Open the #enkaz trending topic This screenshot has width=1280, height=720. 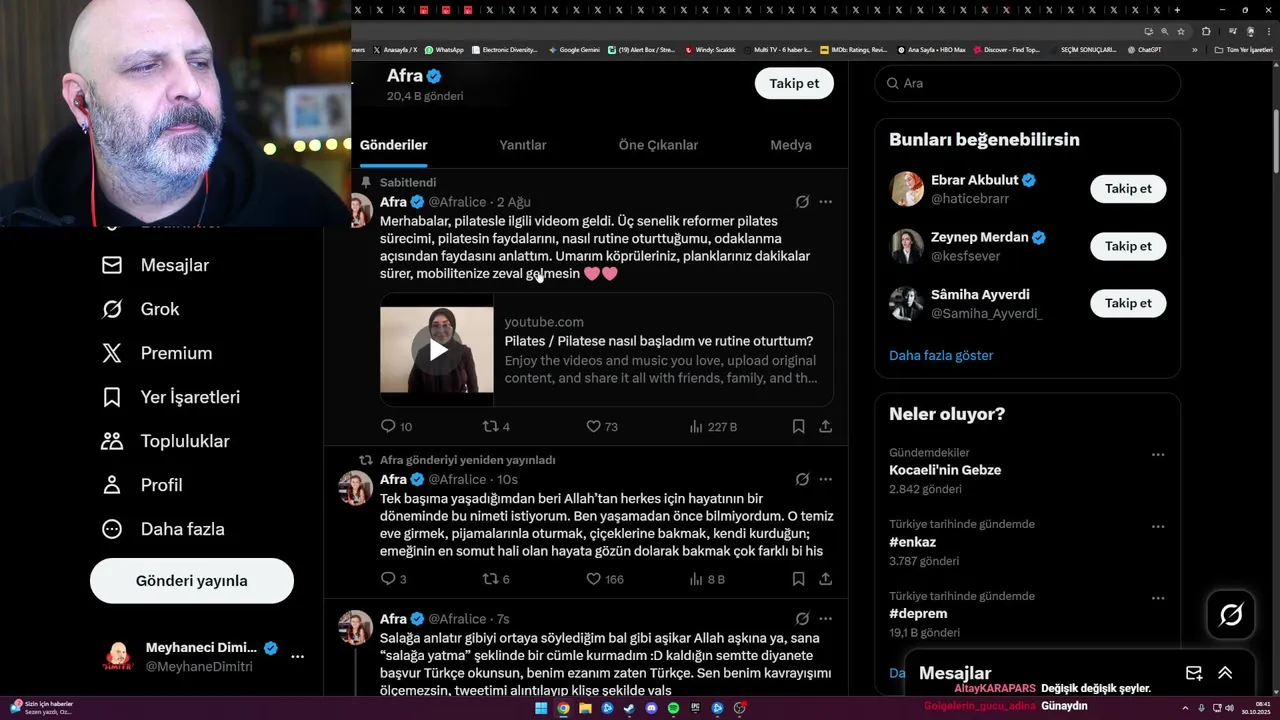click(914, 542)
